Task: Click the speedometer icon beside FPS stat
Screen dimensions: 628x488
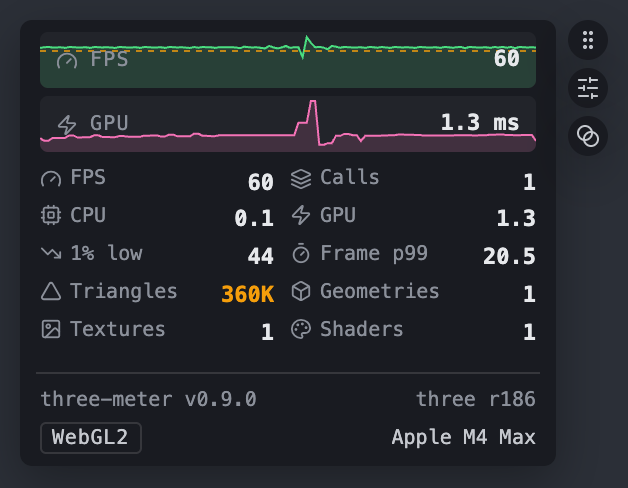Action: point(51,178)
